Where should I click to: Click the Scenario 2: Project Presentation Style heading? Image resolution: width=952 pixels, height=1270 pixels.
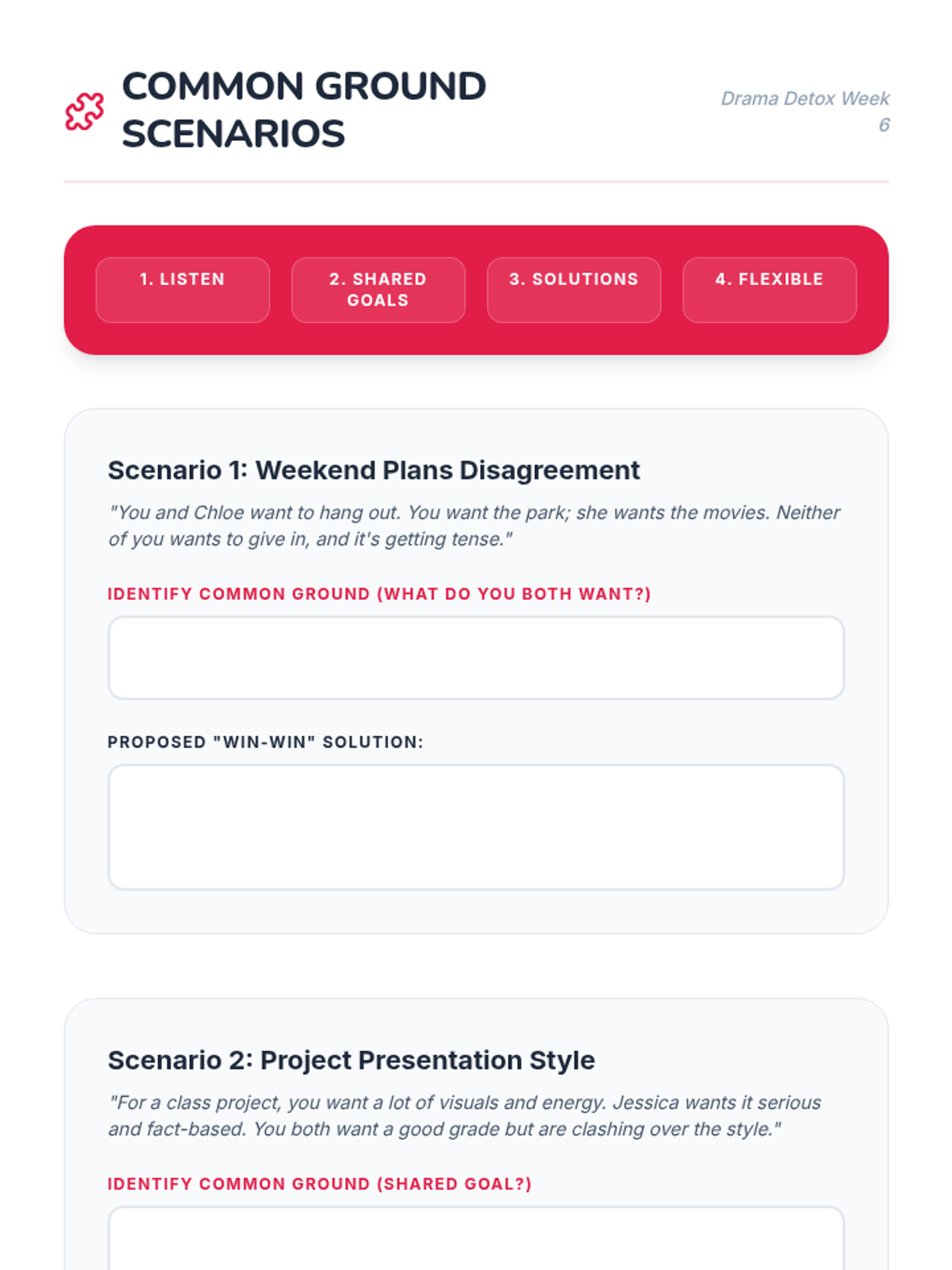(x=351, y=1060)
